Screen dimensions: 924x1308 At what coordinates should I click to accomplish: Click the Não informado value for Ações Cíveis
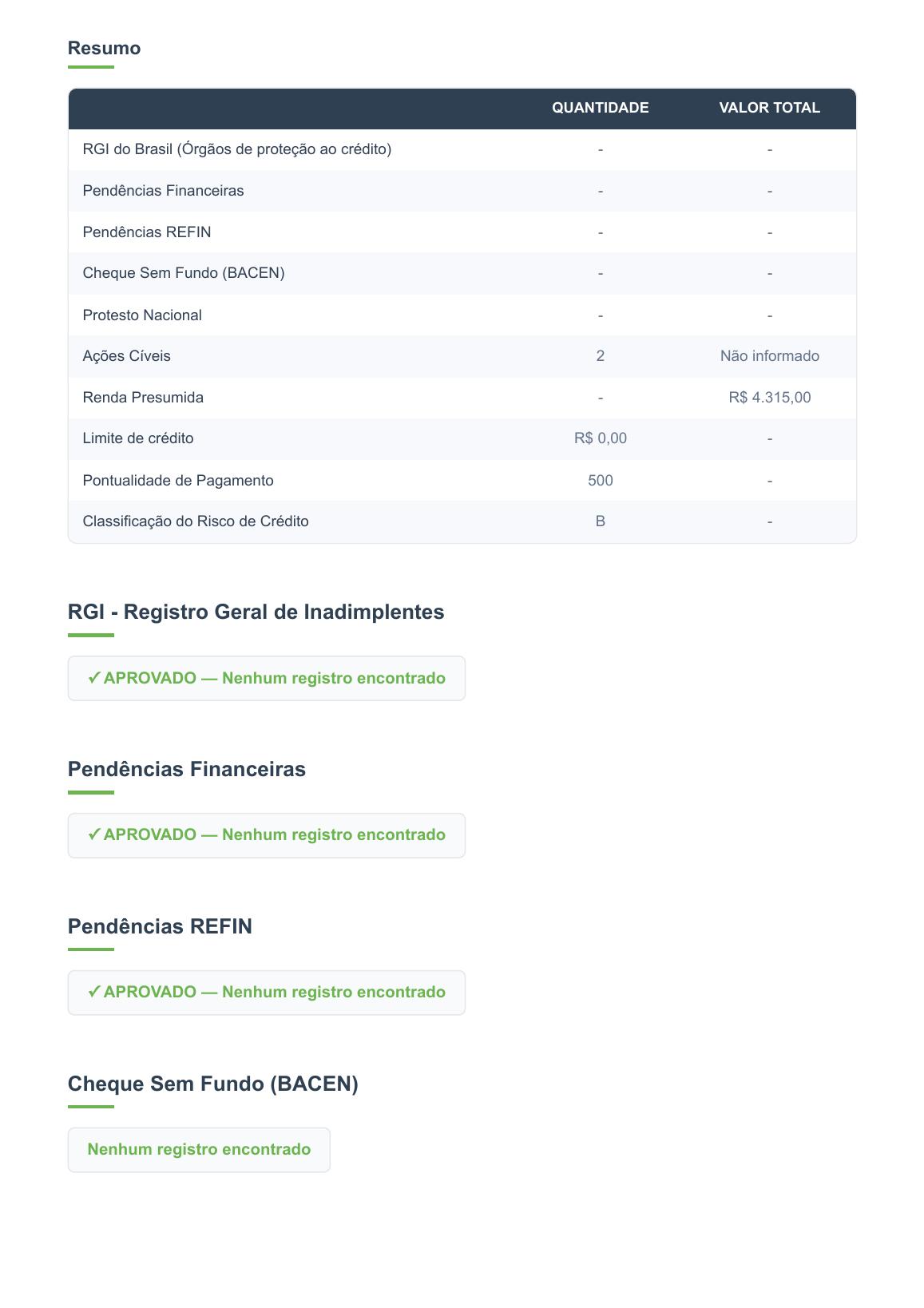pyautogui.click(x=769, y=356)
